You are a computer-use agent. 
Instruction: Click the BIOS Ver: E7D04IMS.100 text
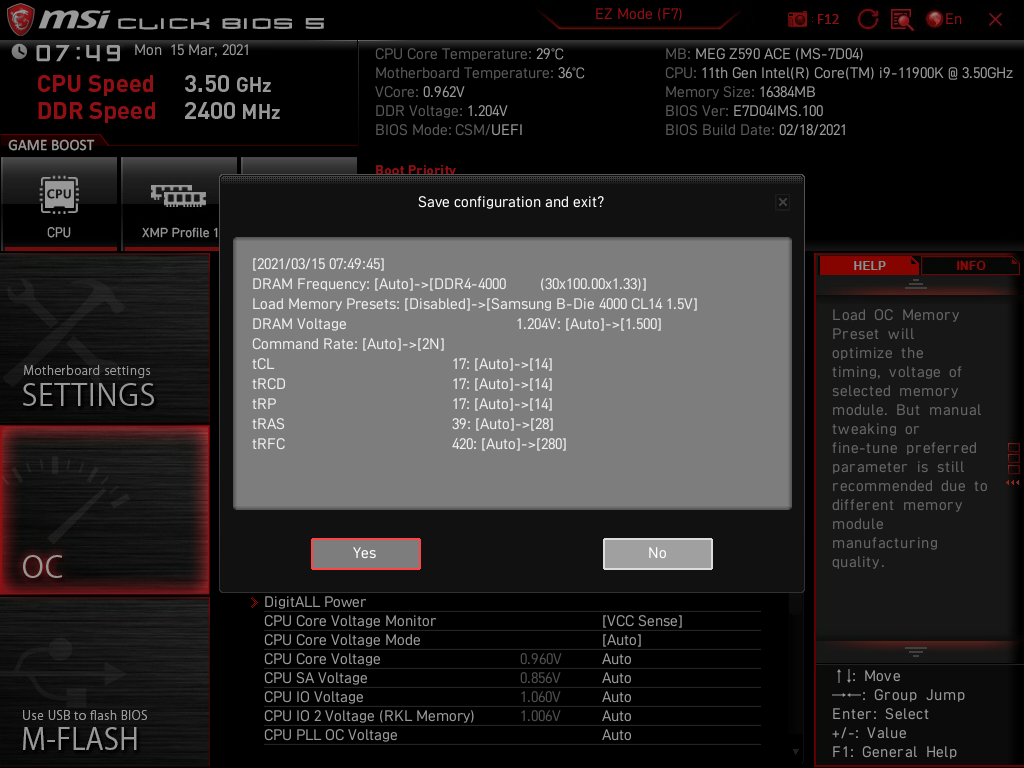point(744,111)
